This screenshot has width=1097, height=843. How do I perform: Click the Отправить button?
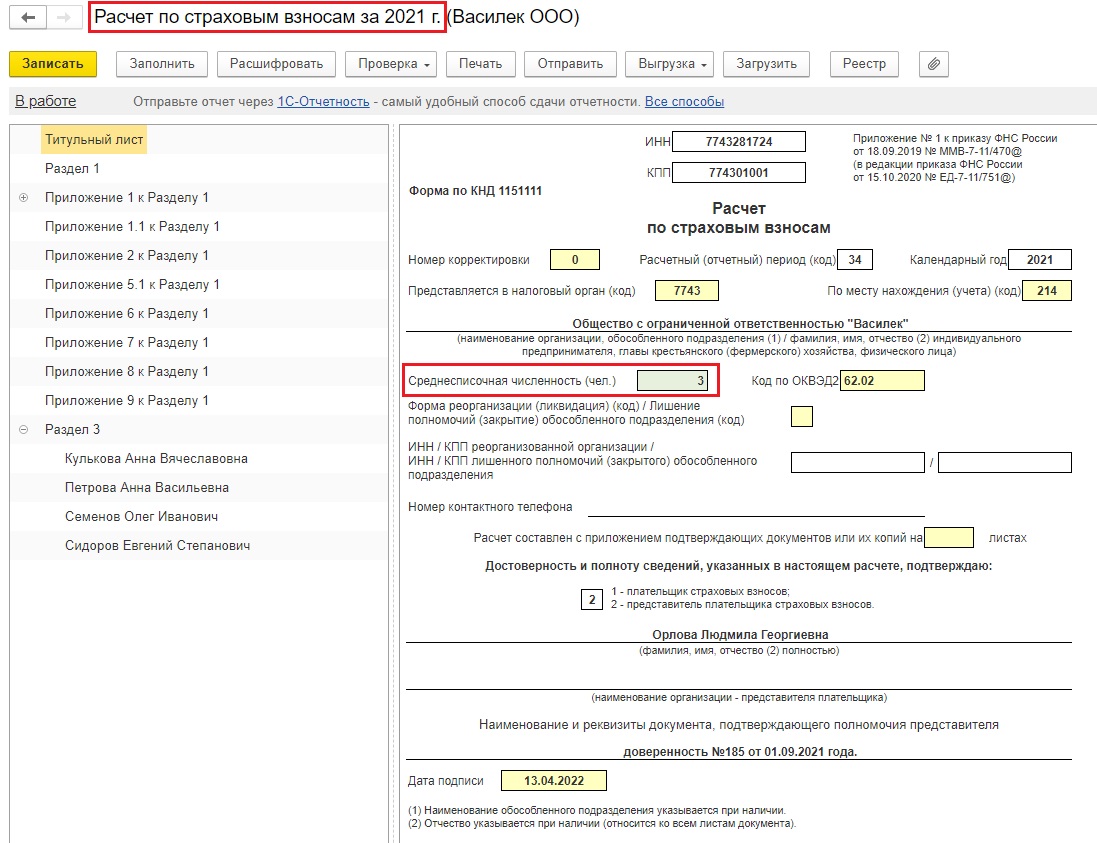pyautogui.click(x=570, y=64)
